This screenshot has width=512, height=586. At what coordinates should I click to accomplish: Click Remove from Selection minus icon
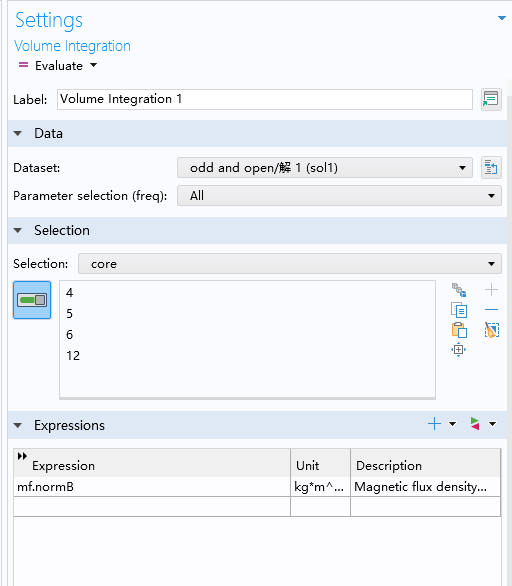[x=491, y=309]
